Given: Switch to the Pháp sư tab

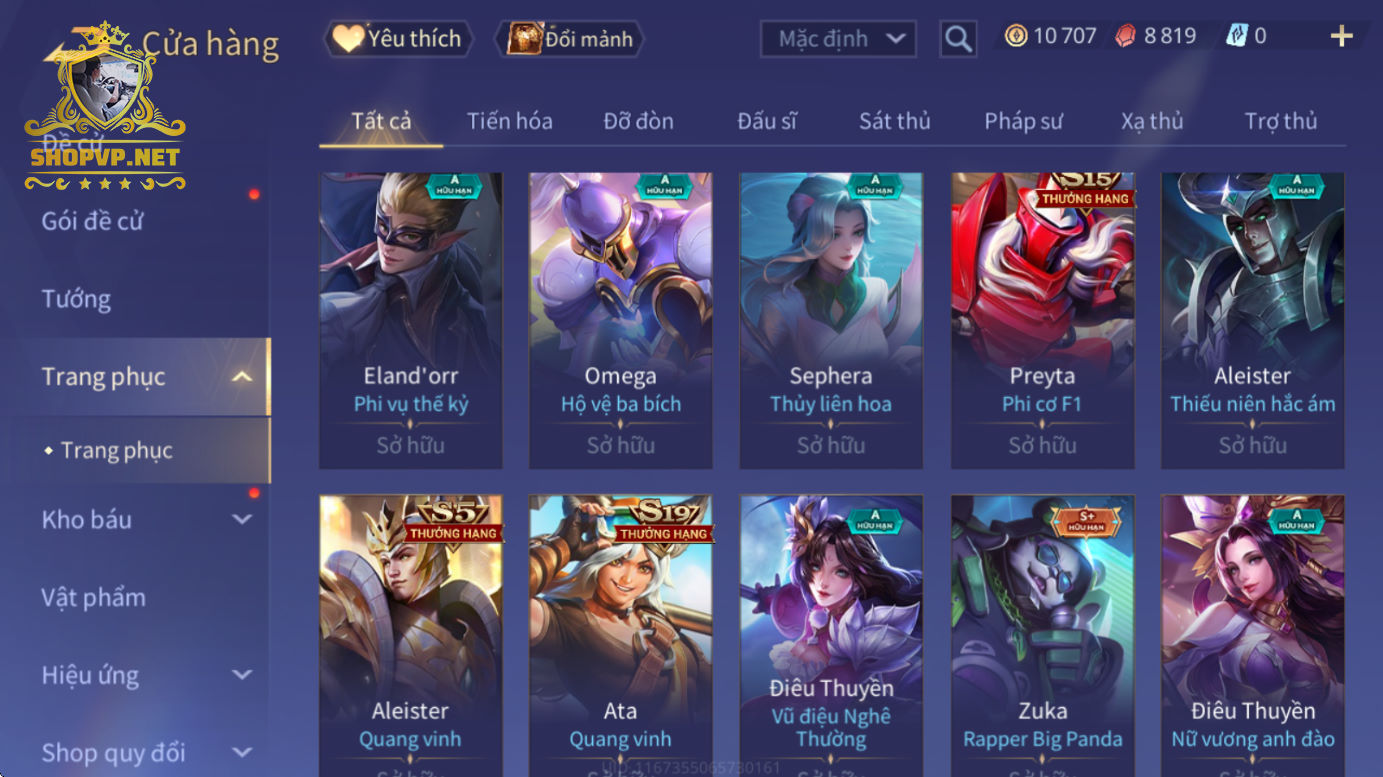Looking at the screenshot, I should pos(1023,121).
